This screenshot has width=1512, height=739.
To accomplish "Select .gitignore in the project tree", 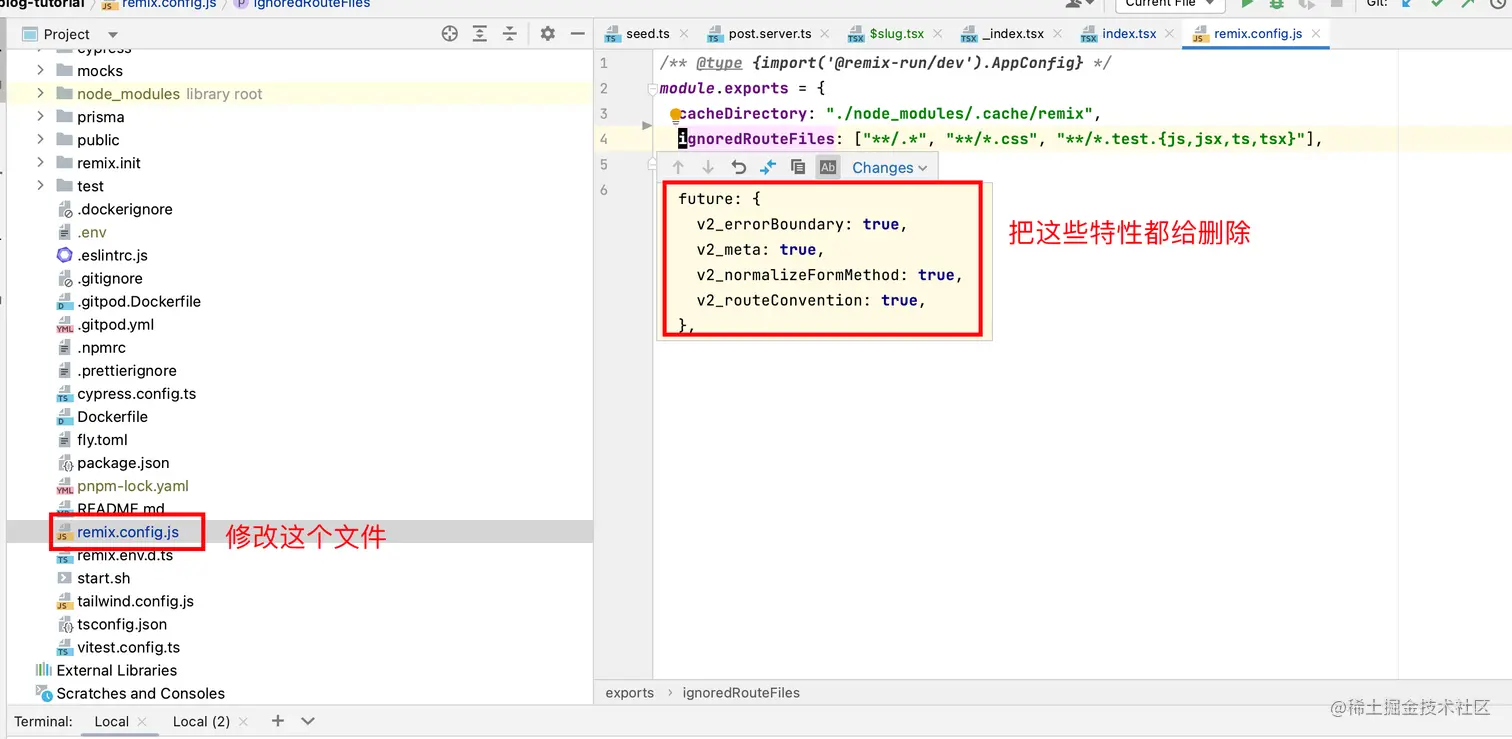I will point(110,278).
